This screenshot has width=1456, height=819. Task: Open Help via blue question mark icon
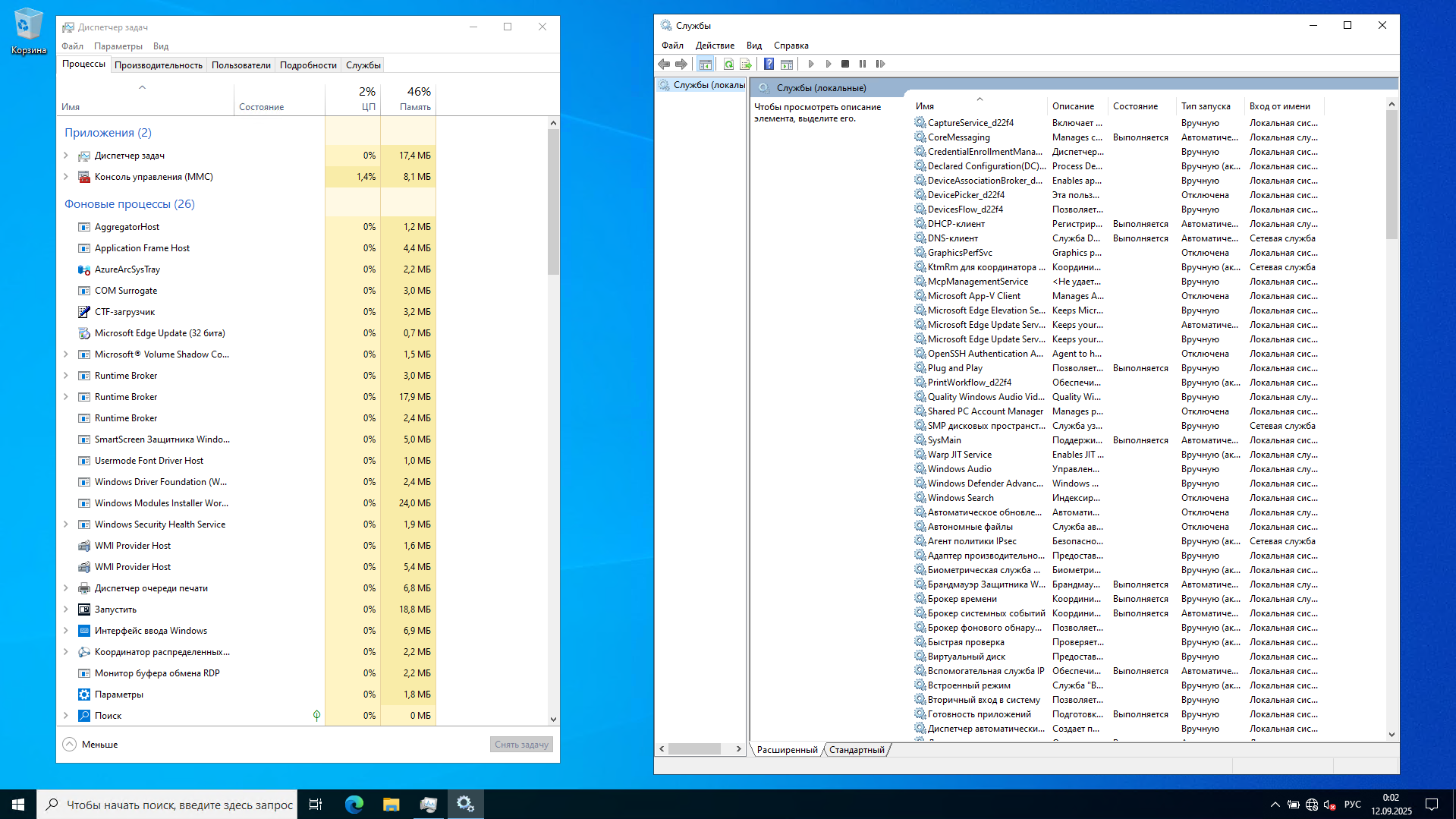[x=769, y=65]
